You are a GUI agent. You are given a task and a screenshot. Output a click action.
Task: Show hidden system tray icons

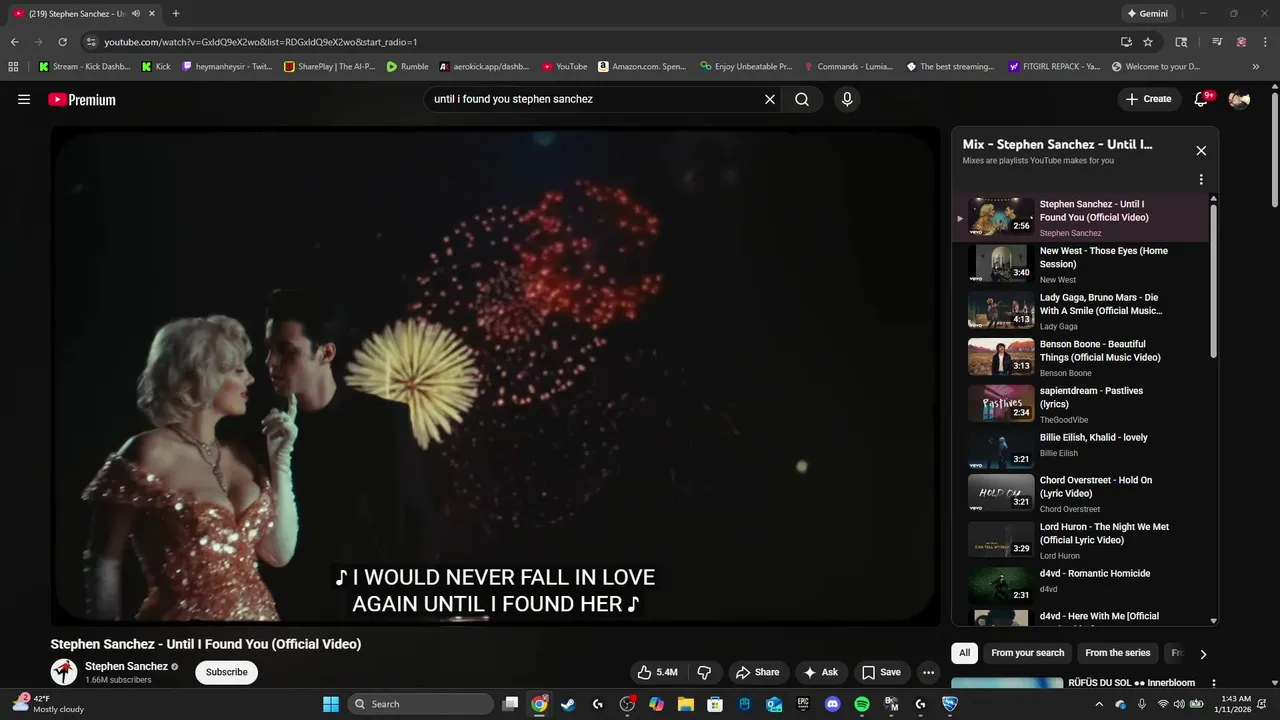click(x=1099, y=704)
